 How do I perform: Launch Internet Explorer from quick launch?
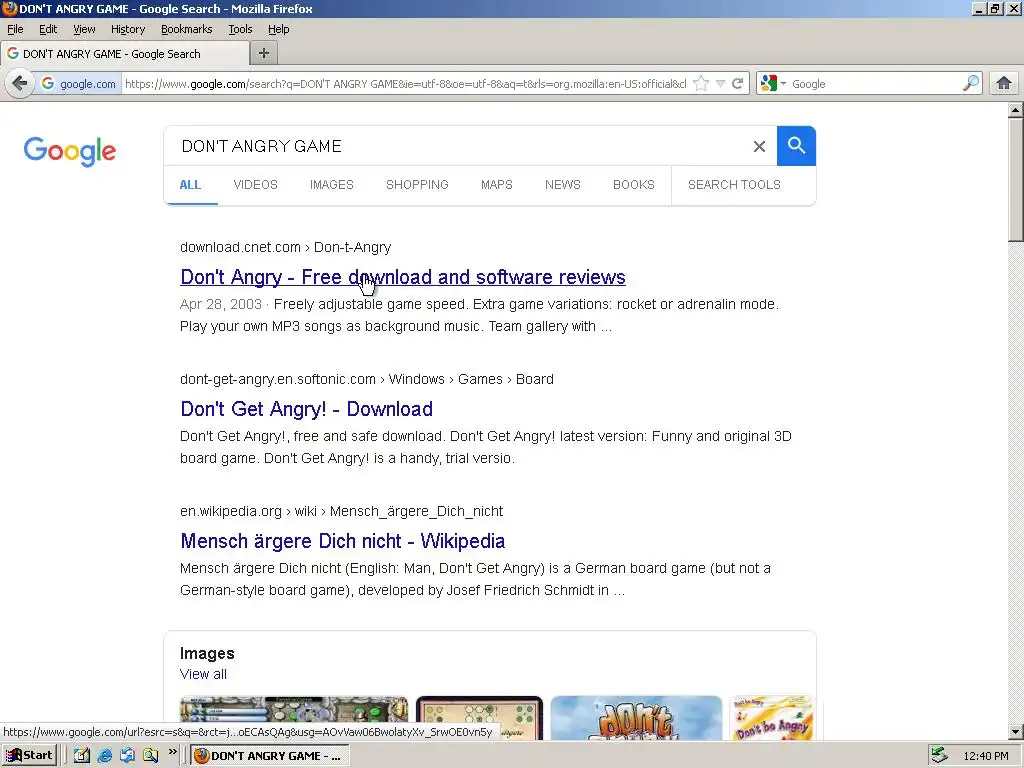tap(104, 756)
